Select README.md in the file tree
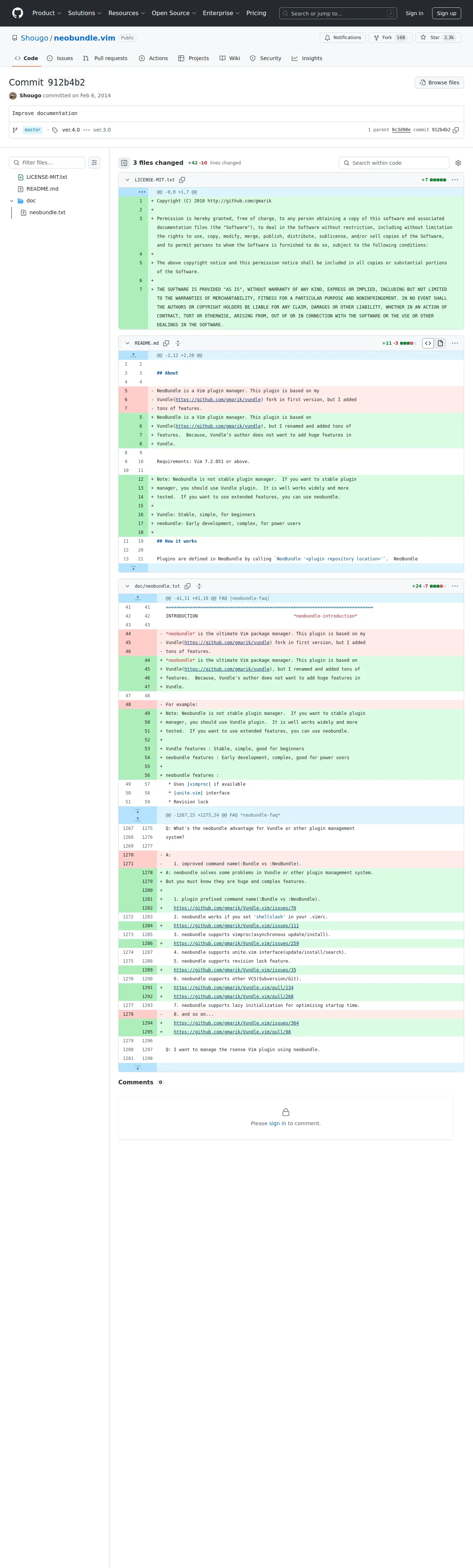This screenshot has width=473, height=1568. (x=43, y=189)
